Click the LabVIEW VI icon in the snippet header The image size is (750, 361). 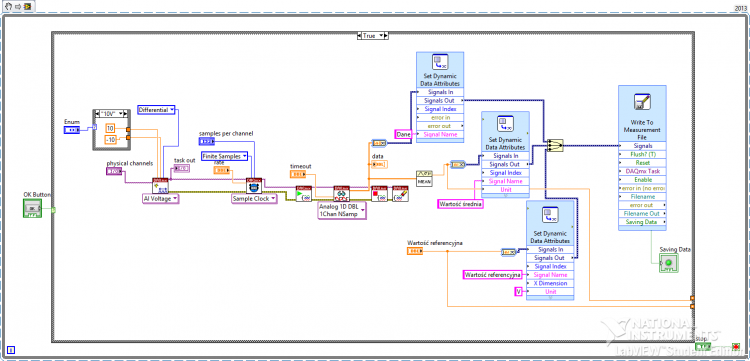[26, 7]
